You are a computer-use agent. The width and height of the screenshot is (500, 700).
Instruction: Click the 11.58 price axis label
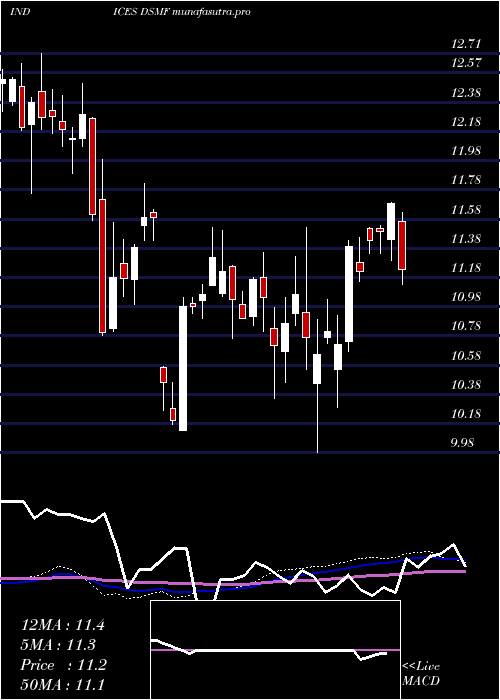[x=466, y=209]
